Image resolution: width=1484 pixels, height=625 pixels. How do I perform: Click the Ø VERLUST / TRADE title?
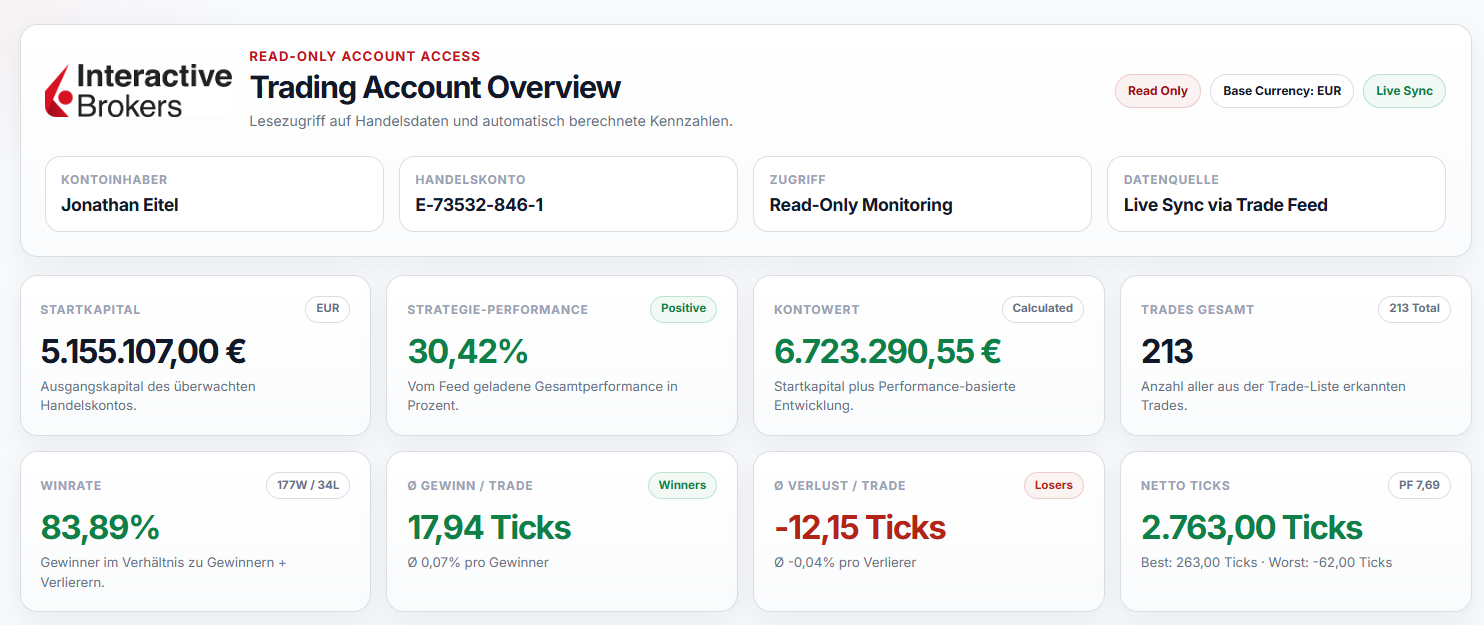pyautogui.click(x=840, y=486)
